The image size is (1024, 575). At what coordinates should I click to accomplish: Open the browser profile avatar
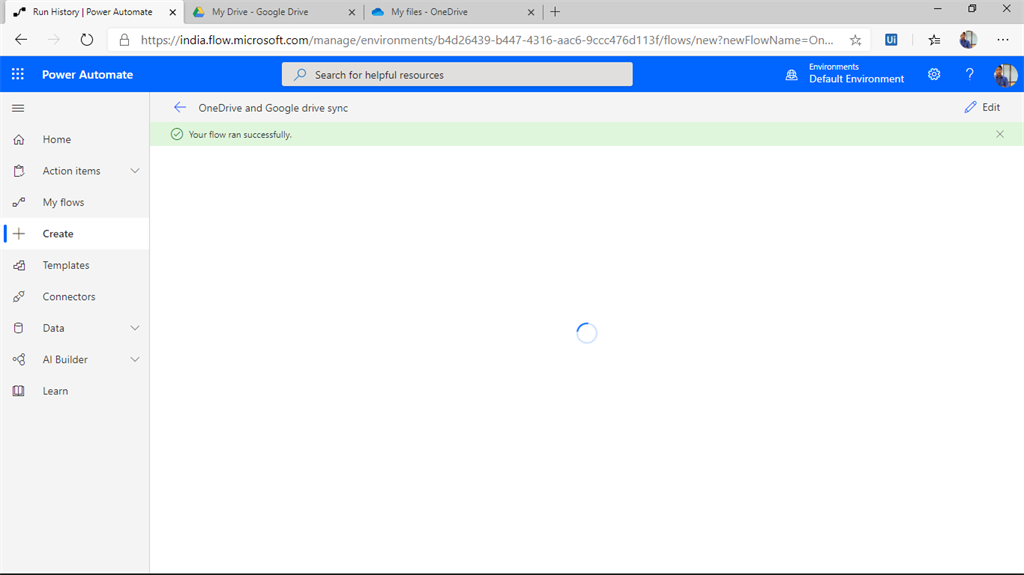[968, 40]
